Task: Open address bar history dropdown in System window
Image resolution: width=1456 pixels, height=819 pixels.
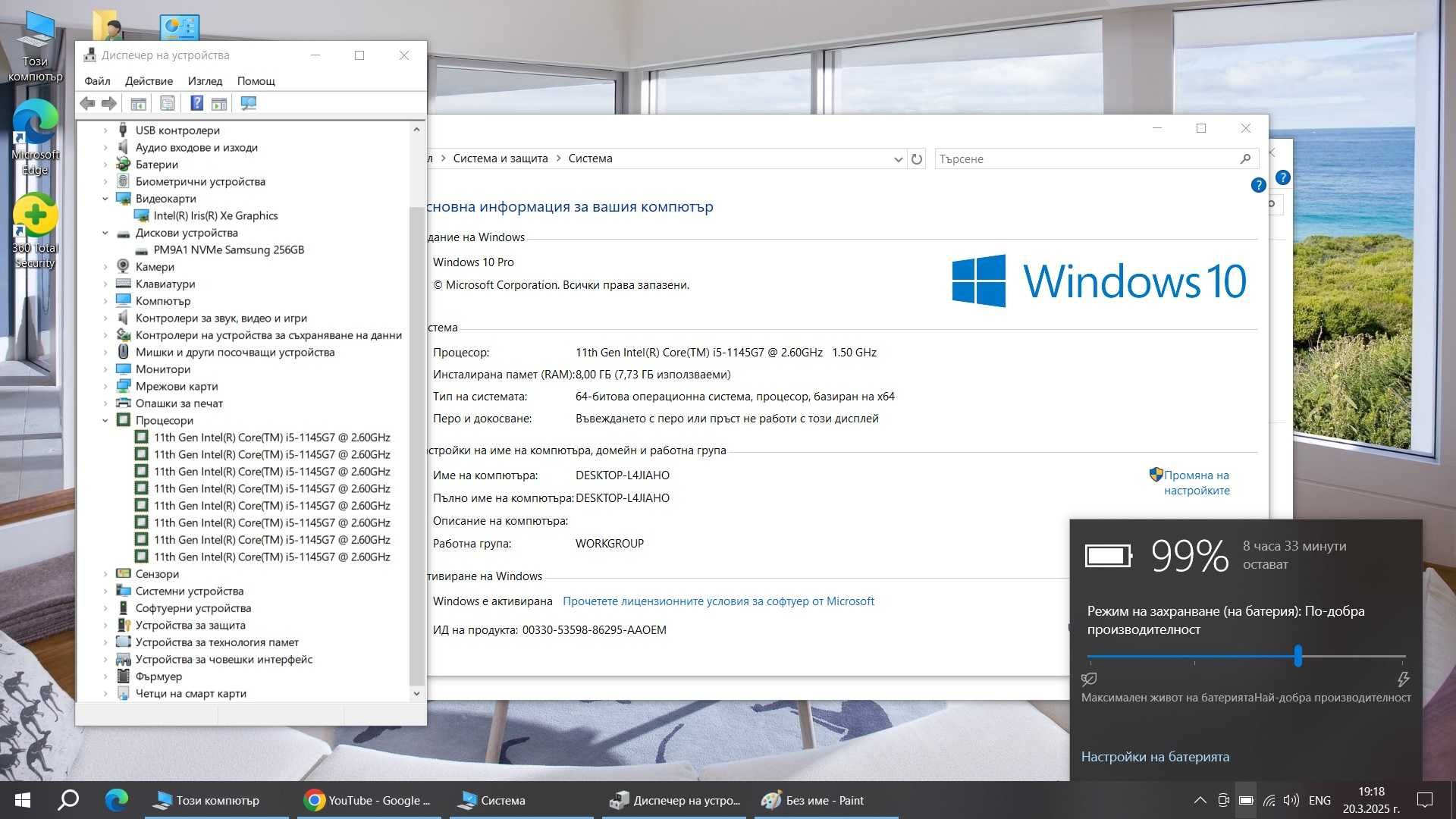Action: tap(898, 158)
